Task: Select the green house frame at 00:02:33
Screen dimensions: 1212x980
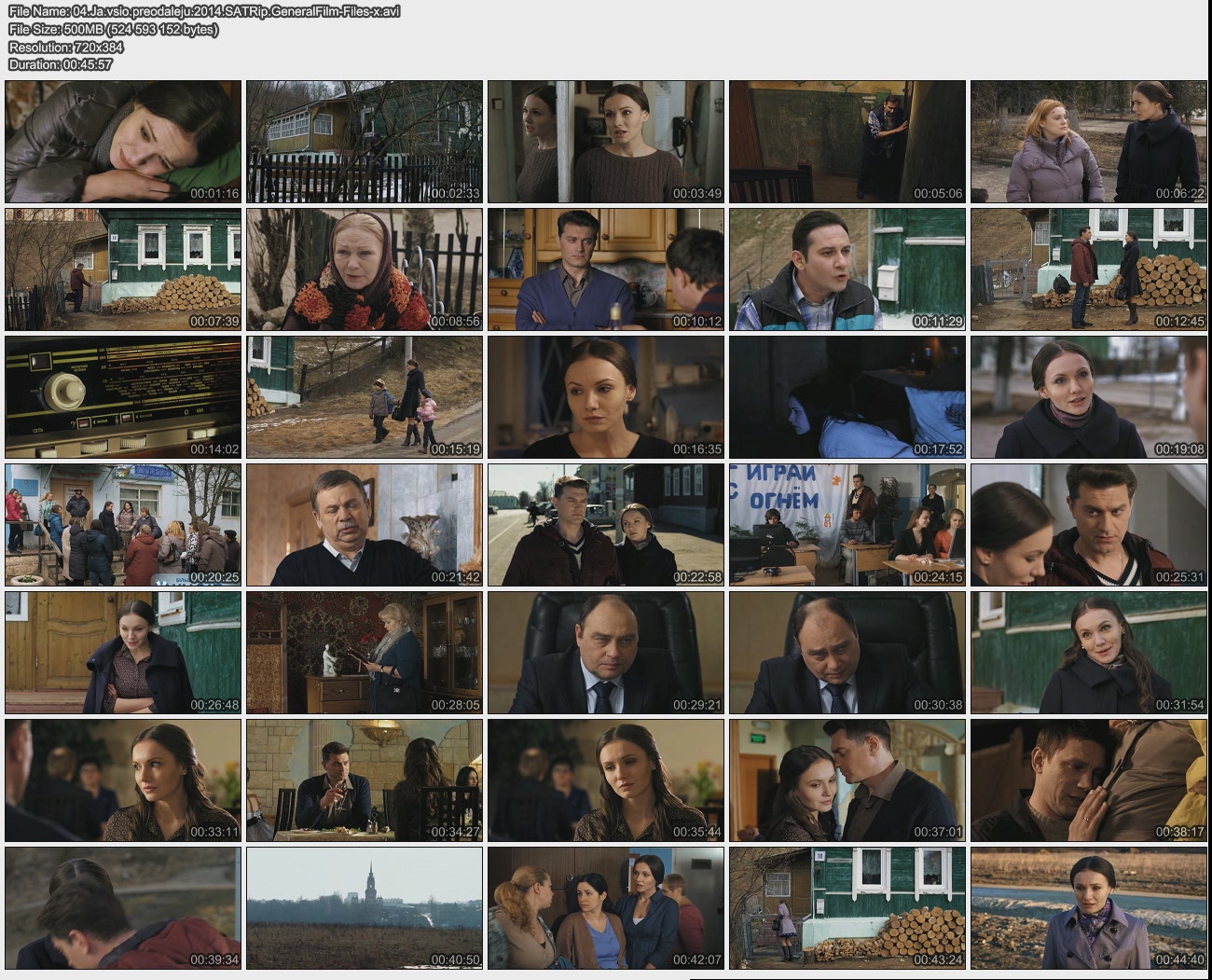Action: (365, 142)
